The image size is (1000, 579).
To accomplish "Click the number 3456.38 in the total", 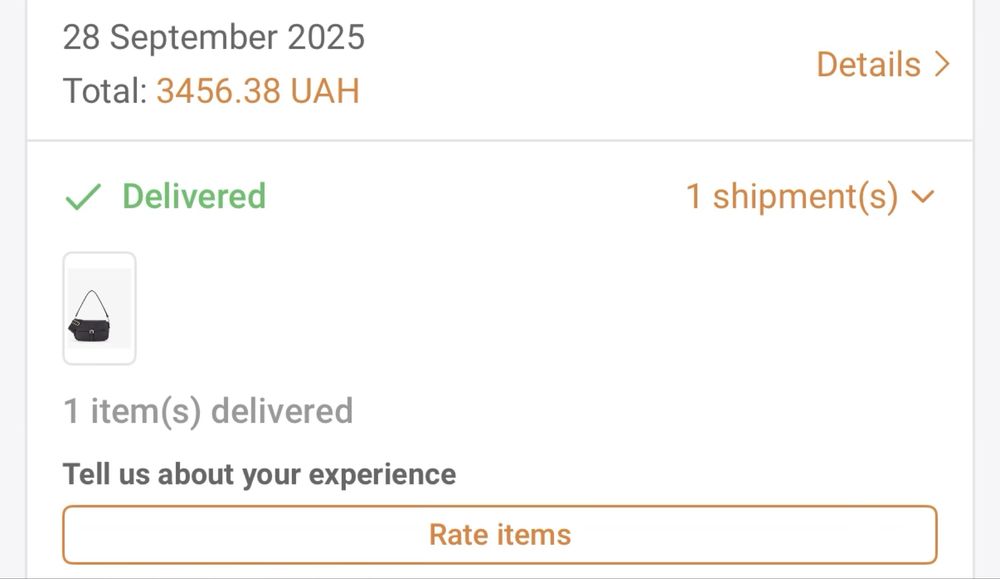I will click(218, 92).
